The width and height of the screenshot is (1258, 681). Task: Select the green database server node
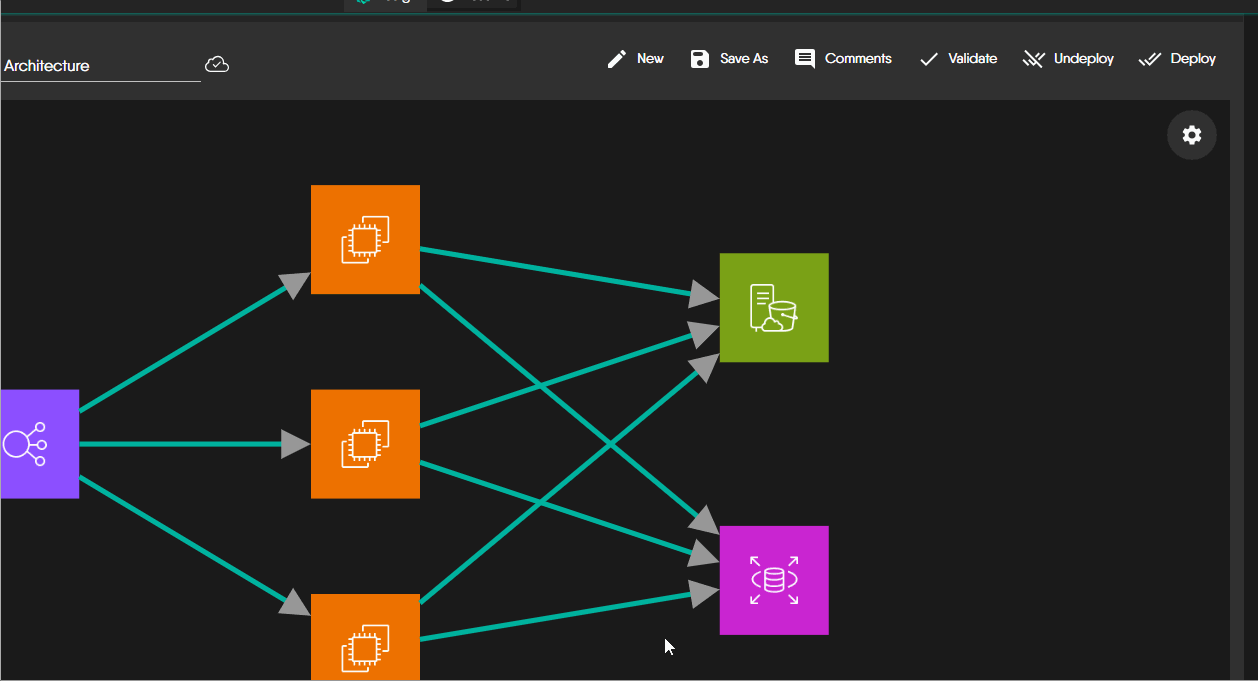point(773,307)
